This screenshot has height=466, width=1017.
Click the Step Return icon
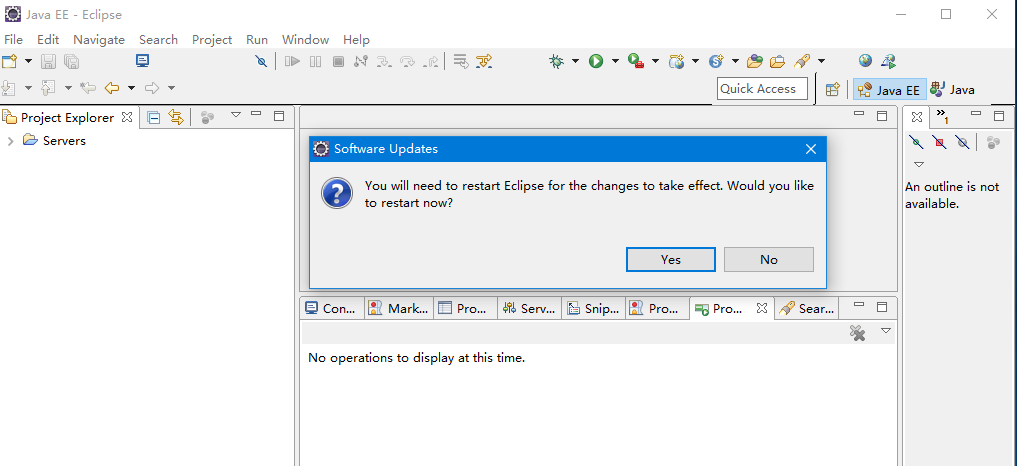(431, 62)
